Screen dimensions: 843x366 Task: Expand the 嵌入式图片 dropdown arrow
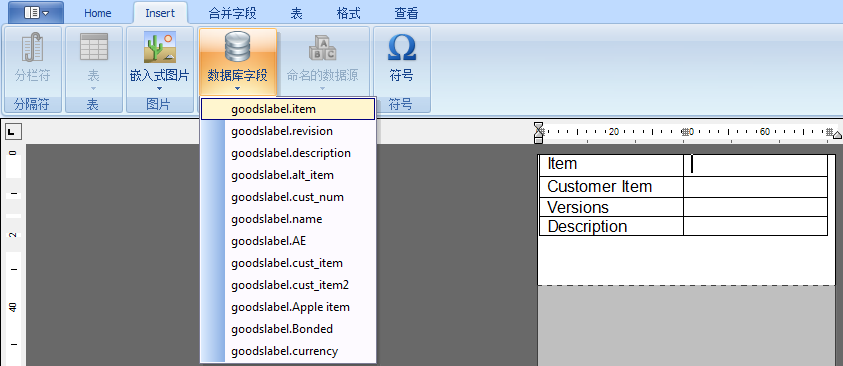point(160,89)
